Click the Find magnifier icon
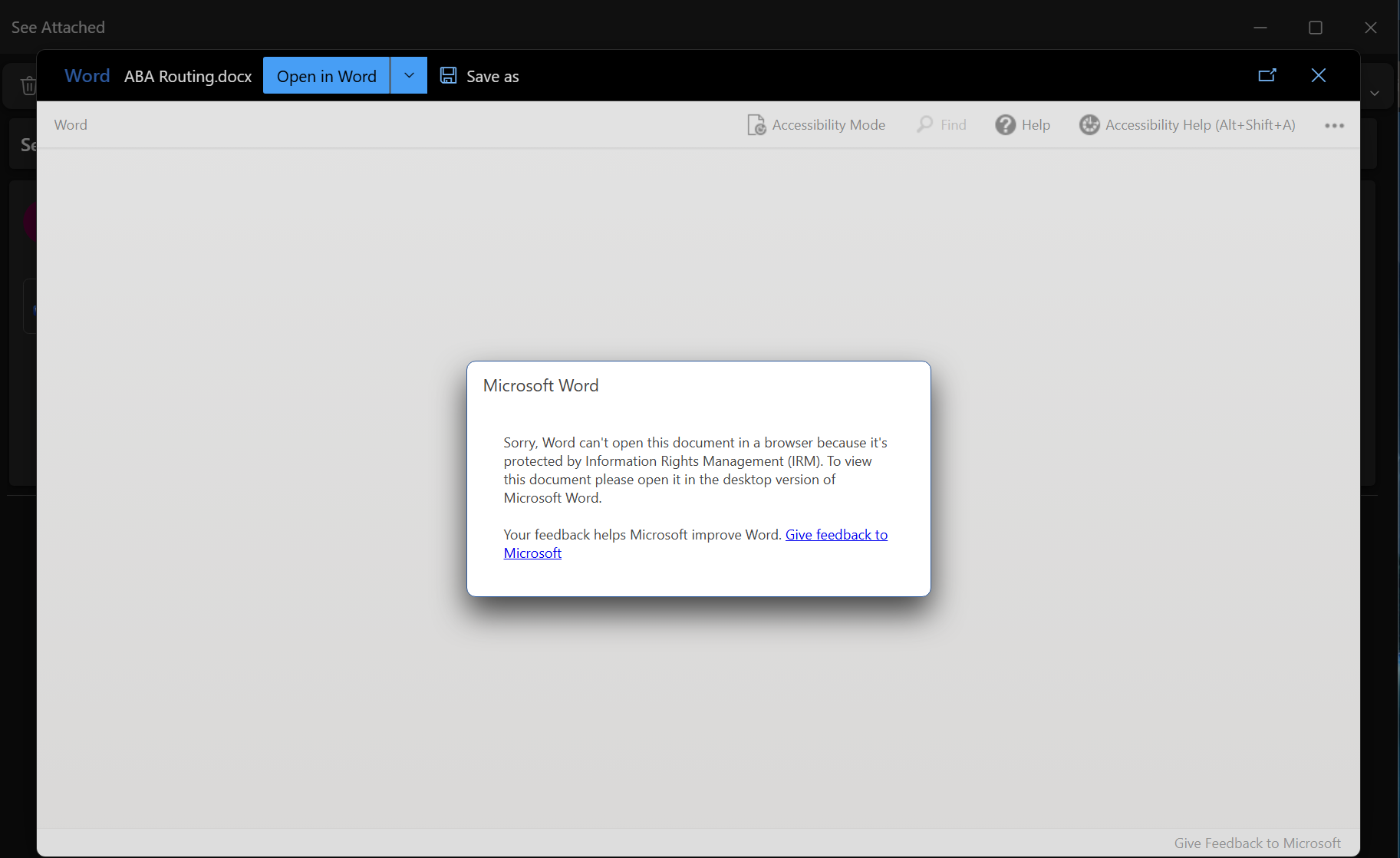 [x=925, y=124]
